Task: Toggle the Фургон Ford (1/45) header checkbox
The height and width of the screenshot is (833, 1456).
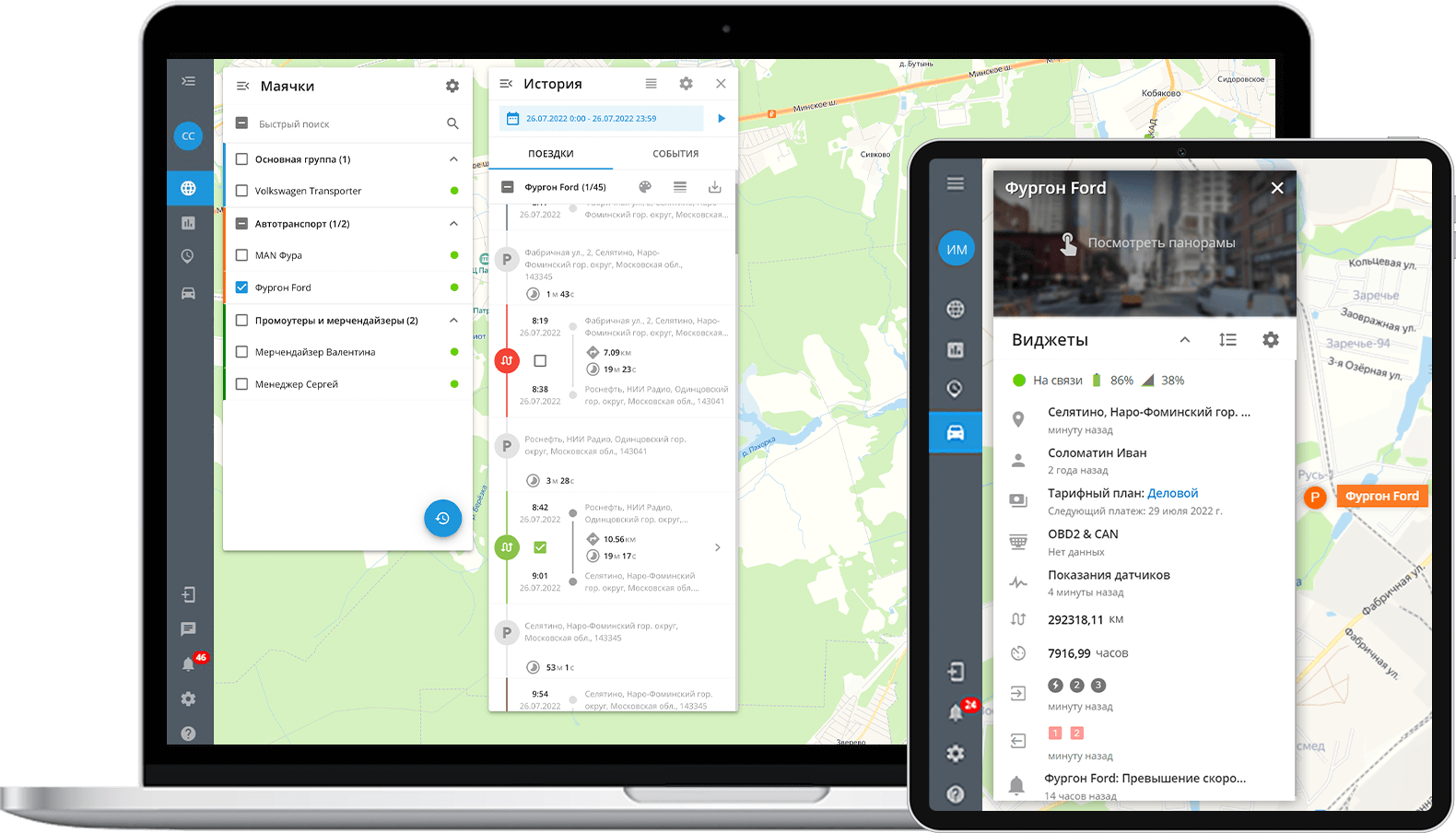Action: coord(507,186)
